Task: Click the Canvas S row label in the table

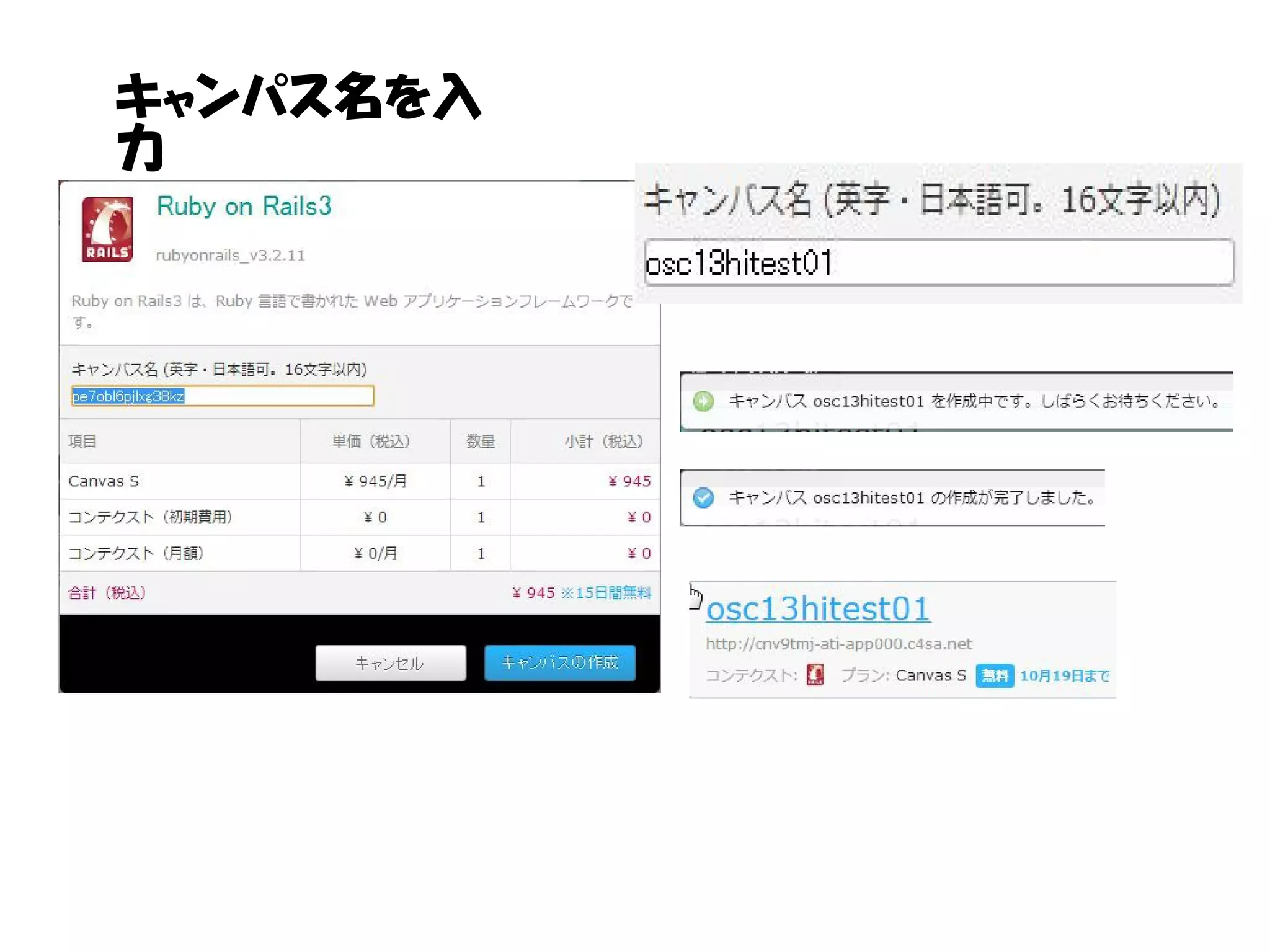Action: (x=104, y=481)
